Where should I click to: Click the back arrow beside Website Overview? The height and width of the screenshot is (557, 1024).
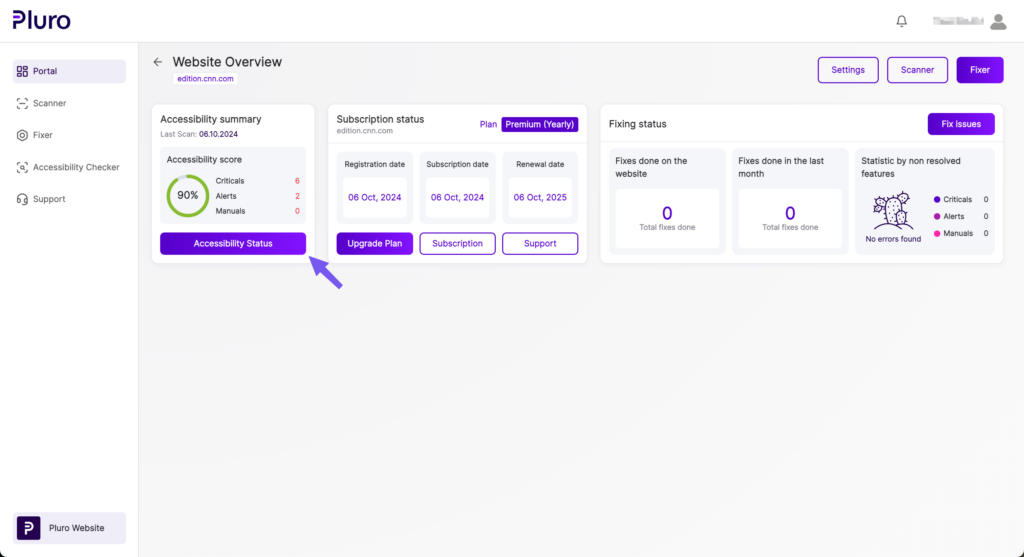coord(157,62)
